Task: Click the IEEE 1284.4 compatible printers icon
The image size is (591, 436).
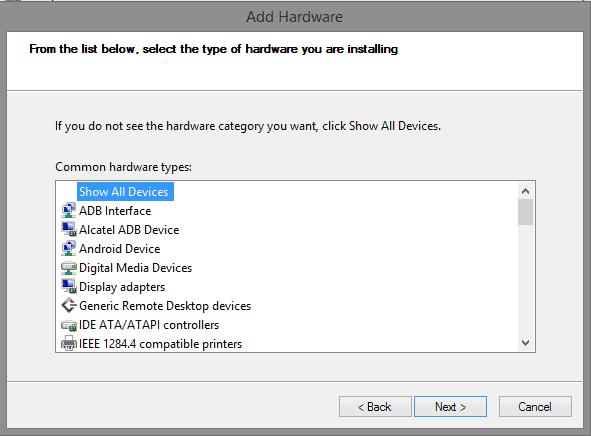Action: [69, 344]
